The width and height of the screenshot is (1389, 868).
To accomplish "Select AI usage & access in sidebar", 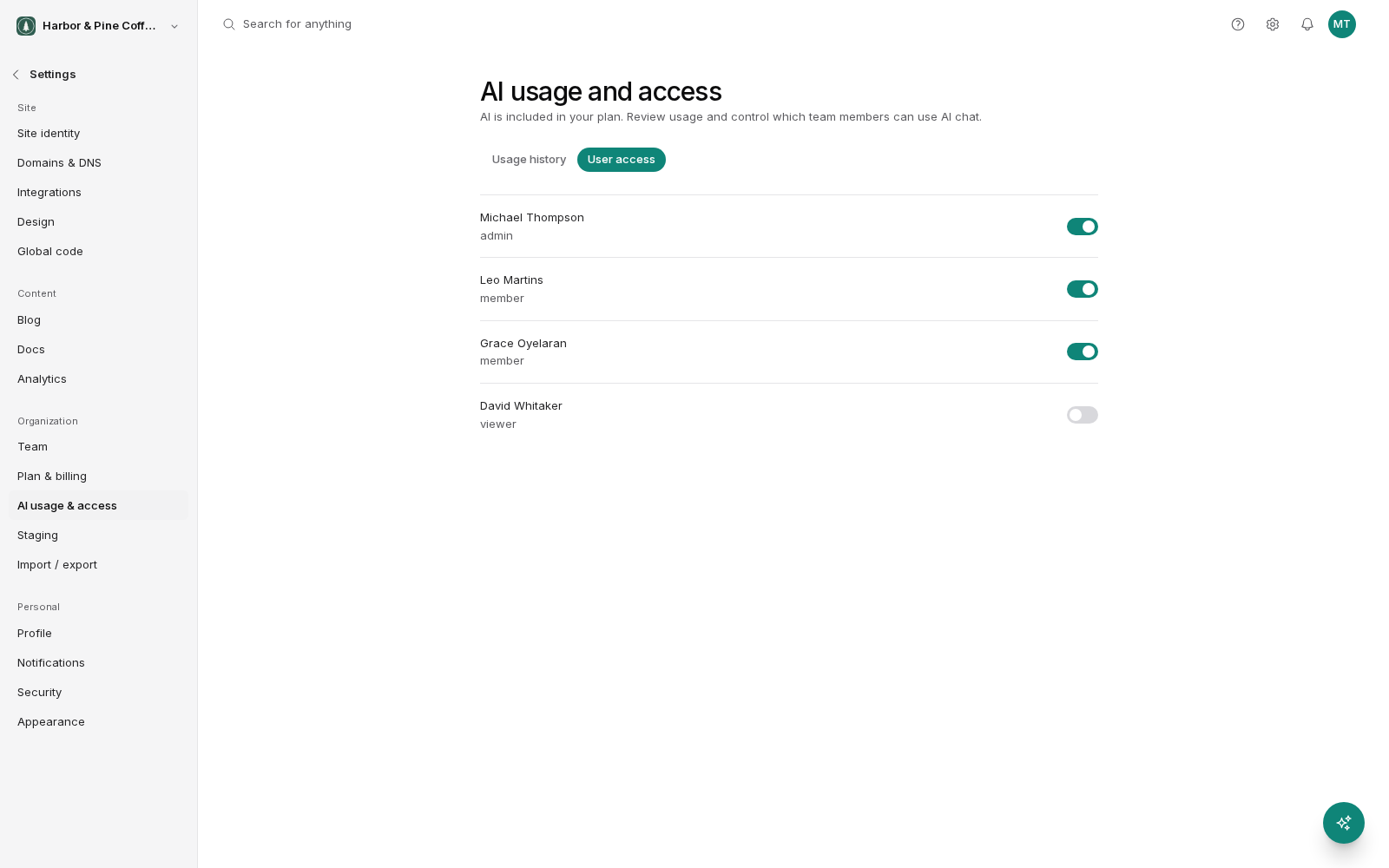I will (x=98, y=506).
